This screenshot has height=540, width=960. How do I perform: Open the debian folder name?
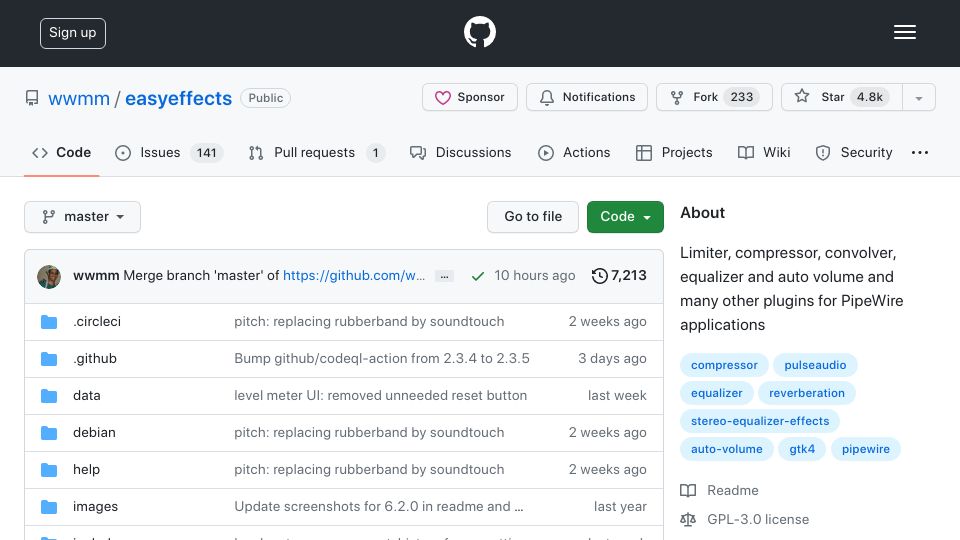click(x=94, y=432)
